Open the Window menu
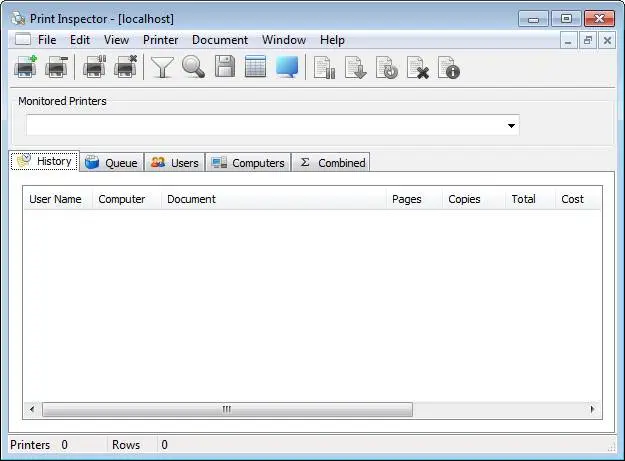 point(284,40)
